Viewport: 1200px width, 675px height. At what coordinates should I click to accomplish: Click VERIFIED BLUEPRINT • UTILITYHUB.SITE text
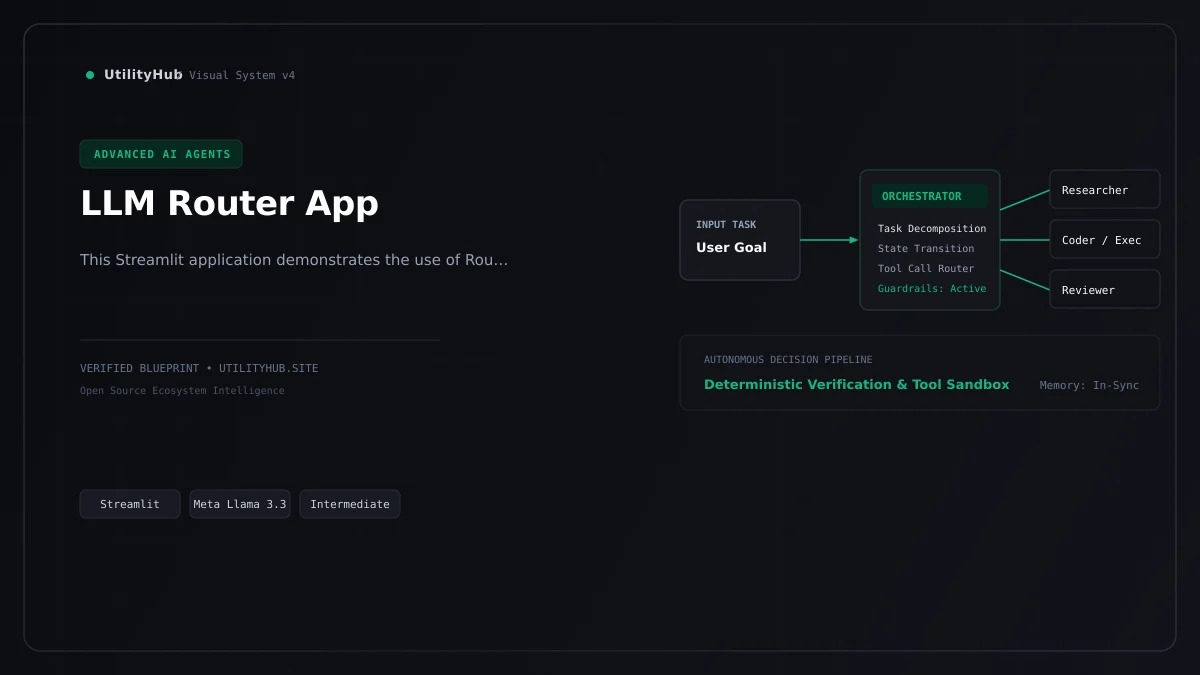click(199, 369)
